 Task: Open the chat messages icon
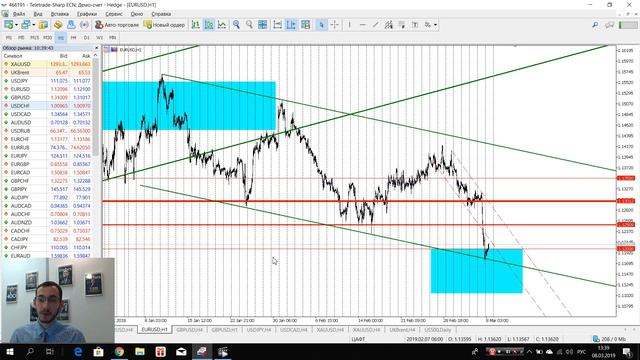[610, 25]
